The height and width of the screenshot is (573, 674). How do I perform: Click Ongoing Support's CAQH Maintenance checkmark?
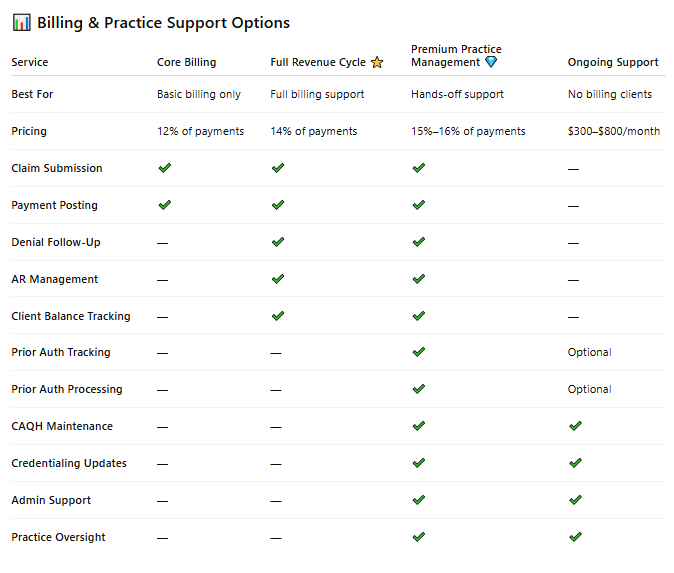coord(575,426)
